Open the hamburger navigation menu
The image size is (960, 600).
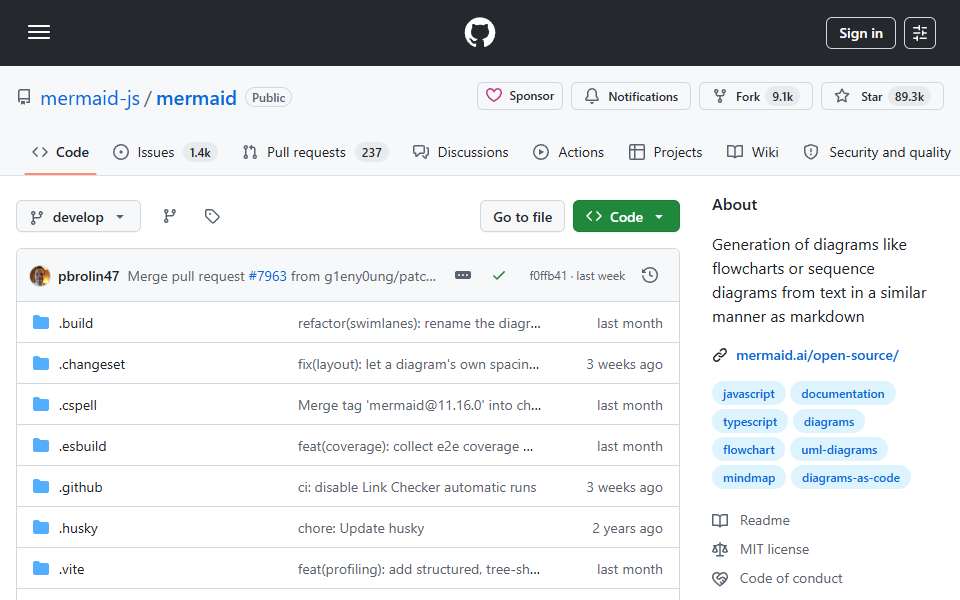coord(39,32)
